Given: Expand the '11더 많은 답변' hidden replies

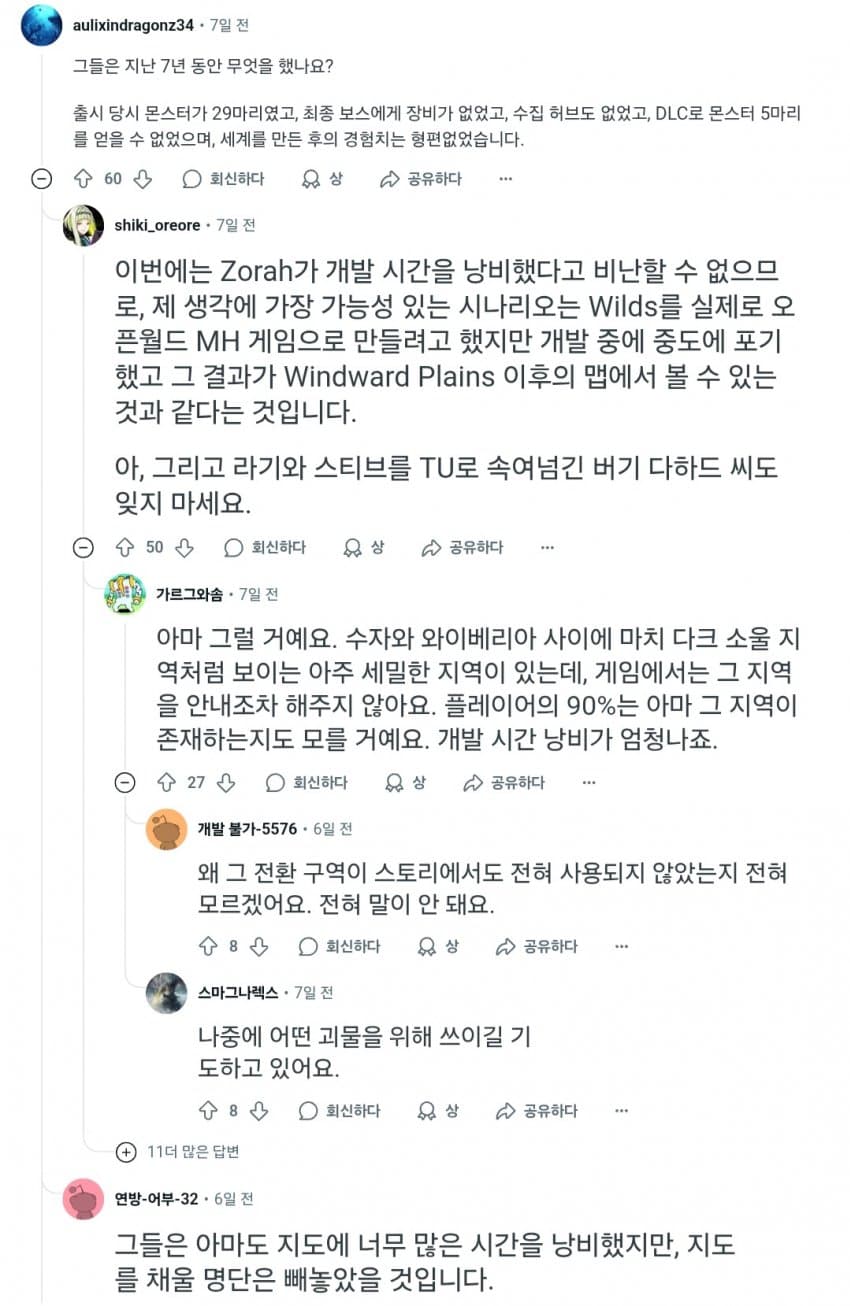Looking at the screenshot, I should click(x=127, y=1152).
